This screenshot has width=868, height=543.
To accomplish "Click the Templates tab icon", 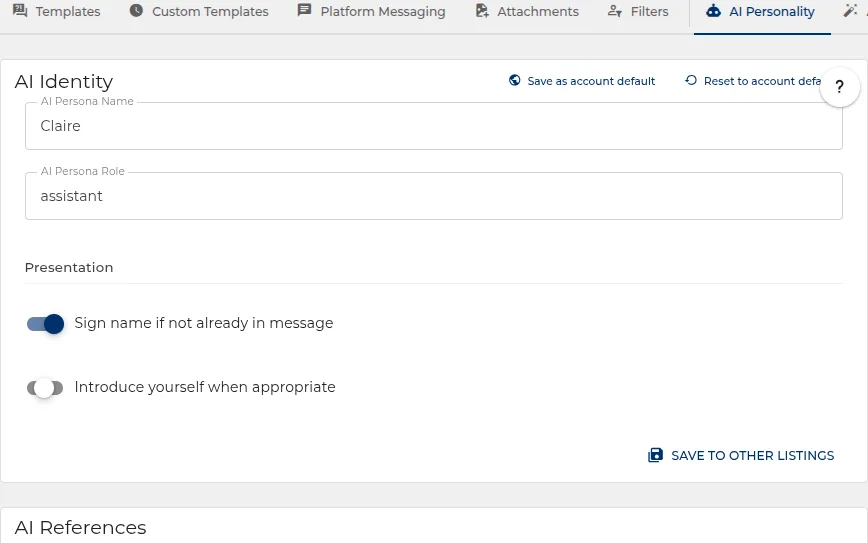I will [x=20, y=11].
